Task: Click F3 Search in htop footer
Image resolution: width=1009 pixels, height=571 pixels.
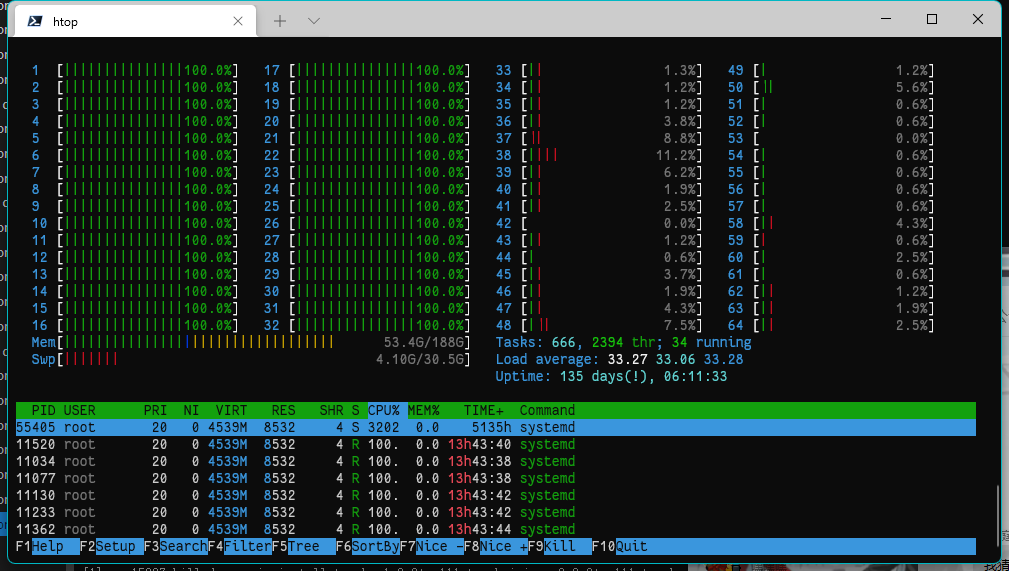Action: point(175,547)
